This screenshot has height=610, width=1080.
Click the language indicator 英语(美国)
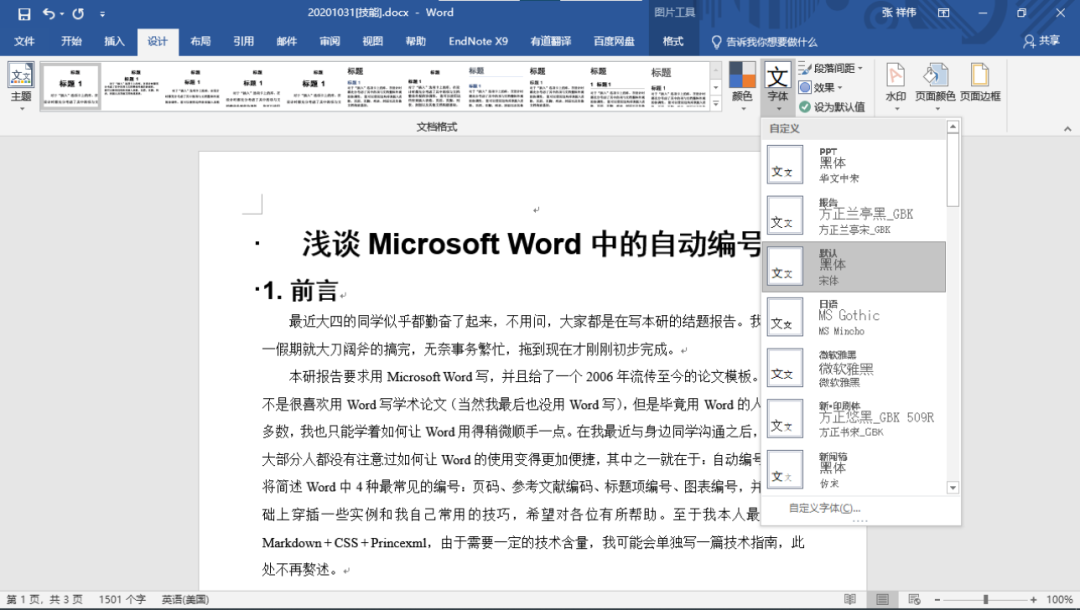(x=185, y=600)
